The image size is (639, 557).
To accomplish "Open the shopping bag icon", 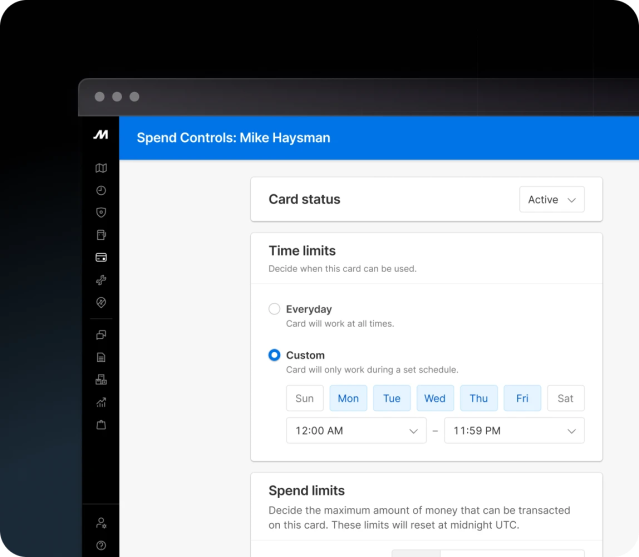I will (101, 425).
